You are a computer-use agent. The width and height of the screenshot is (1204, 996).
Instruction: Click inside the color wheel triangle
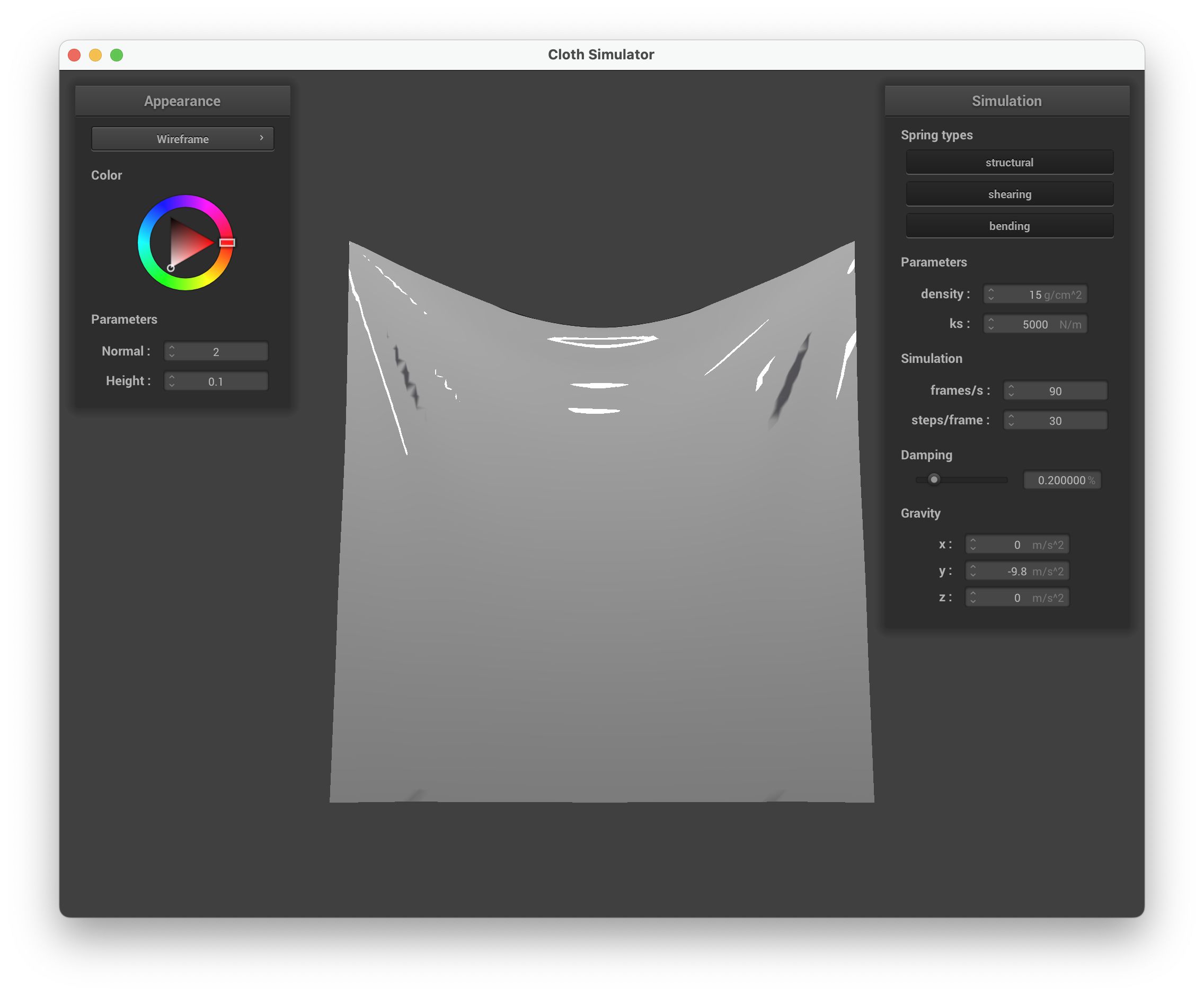[187, 244]
